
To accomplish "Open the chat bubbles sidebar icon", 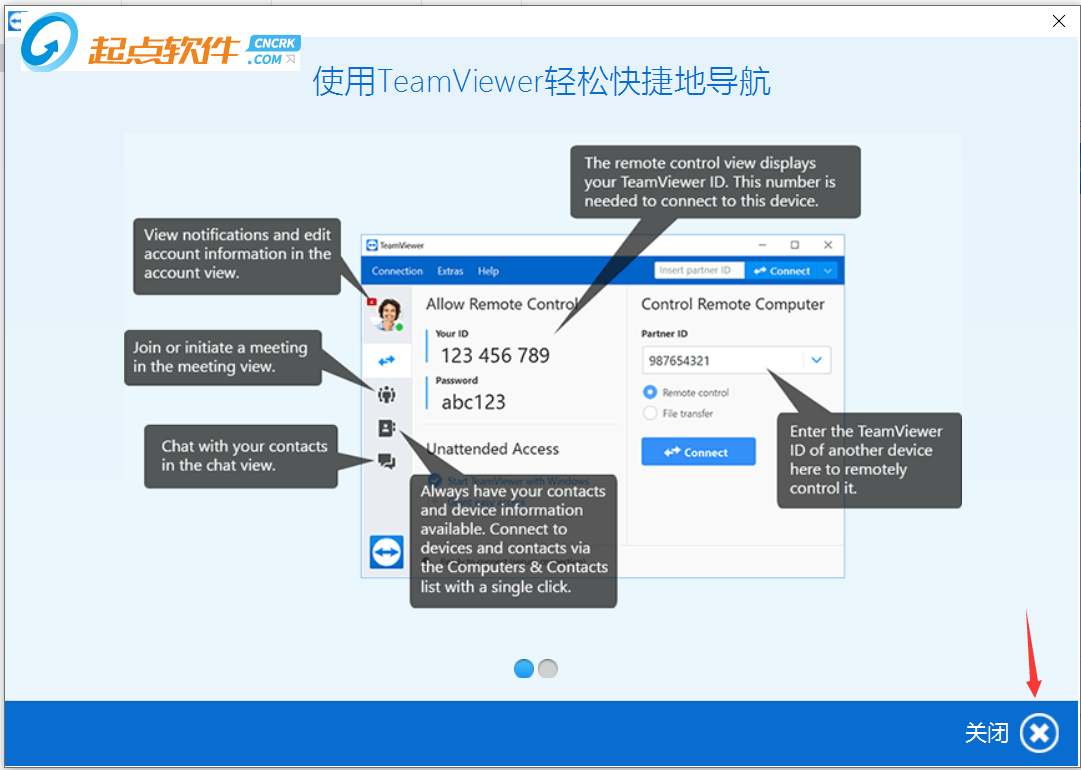I will [387, 462].
